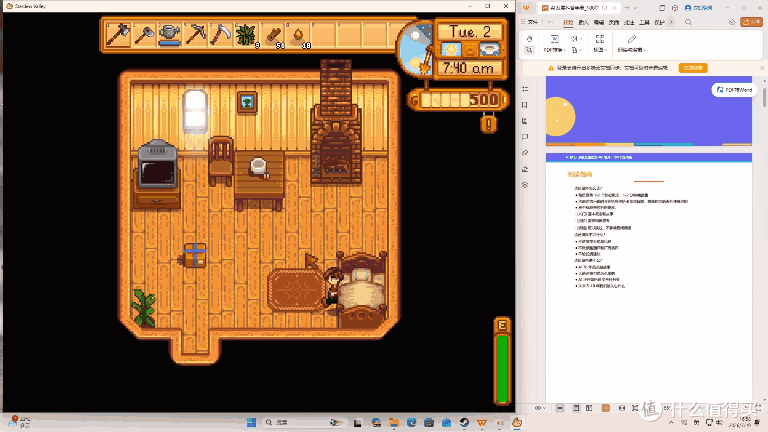This screenshot has height=432, width=768.
Task: Select the sap item in the toolbar
Action: click(x=298, y=35)
